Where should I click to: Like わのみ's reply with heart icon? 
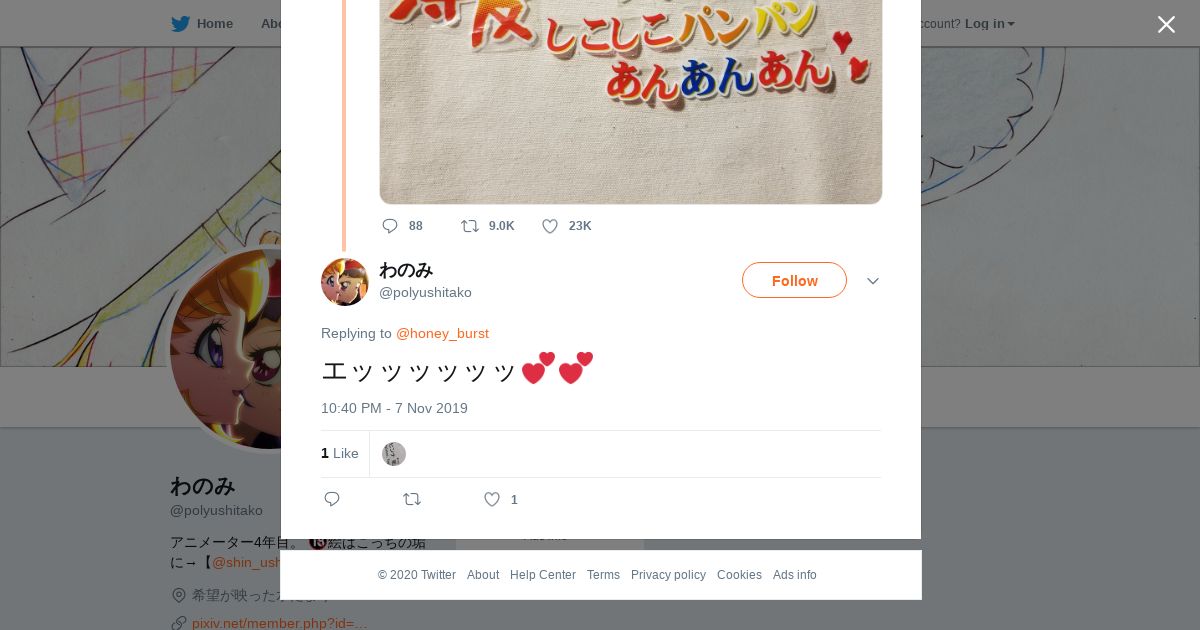click(492, 499)
